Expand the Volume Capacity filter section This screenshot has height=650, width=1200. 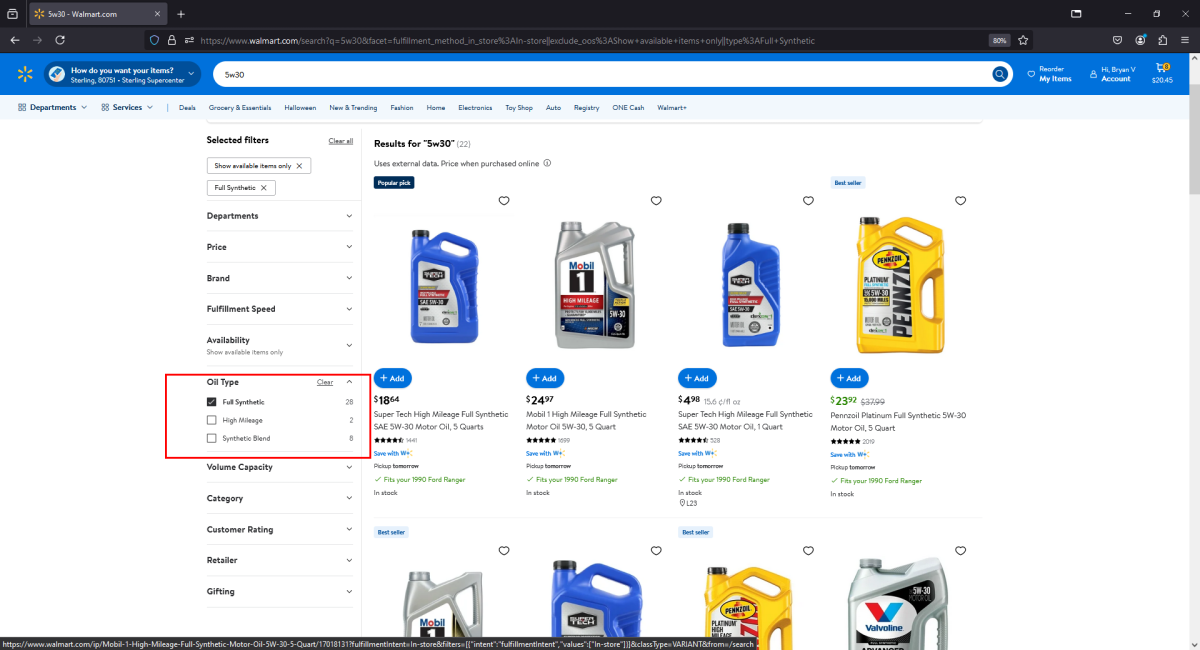coord(280,467)
